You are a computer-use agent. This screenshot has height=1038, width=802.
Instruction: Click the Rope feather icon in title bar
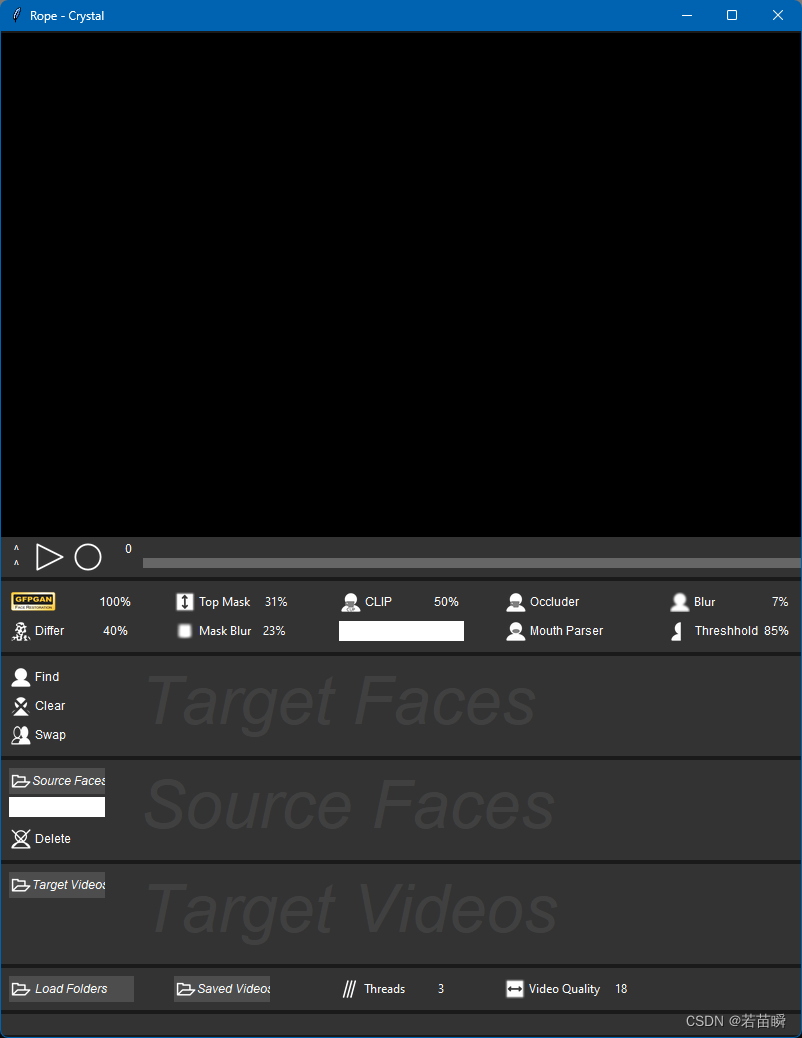coord(17,15)
